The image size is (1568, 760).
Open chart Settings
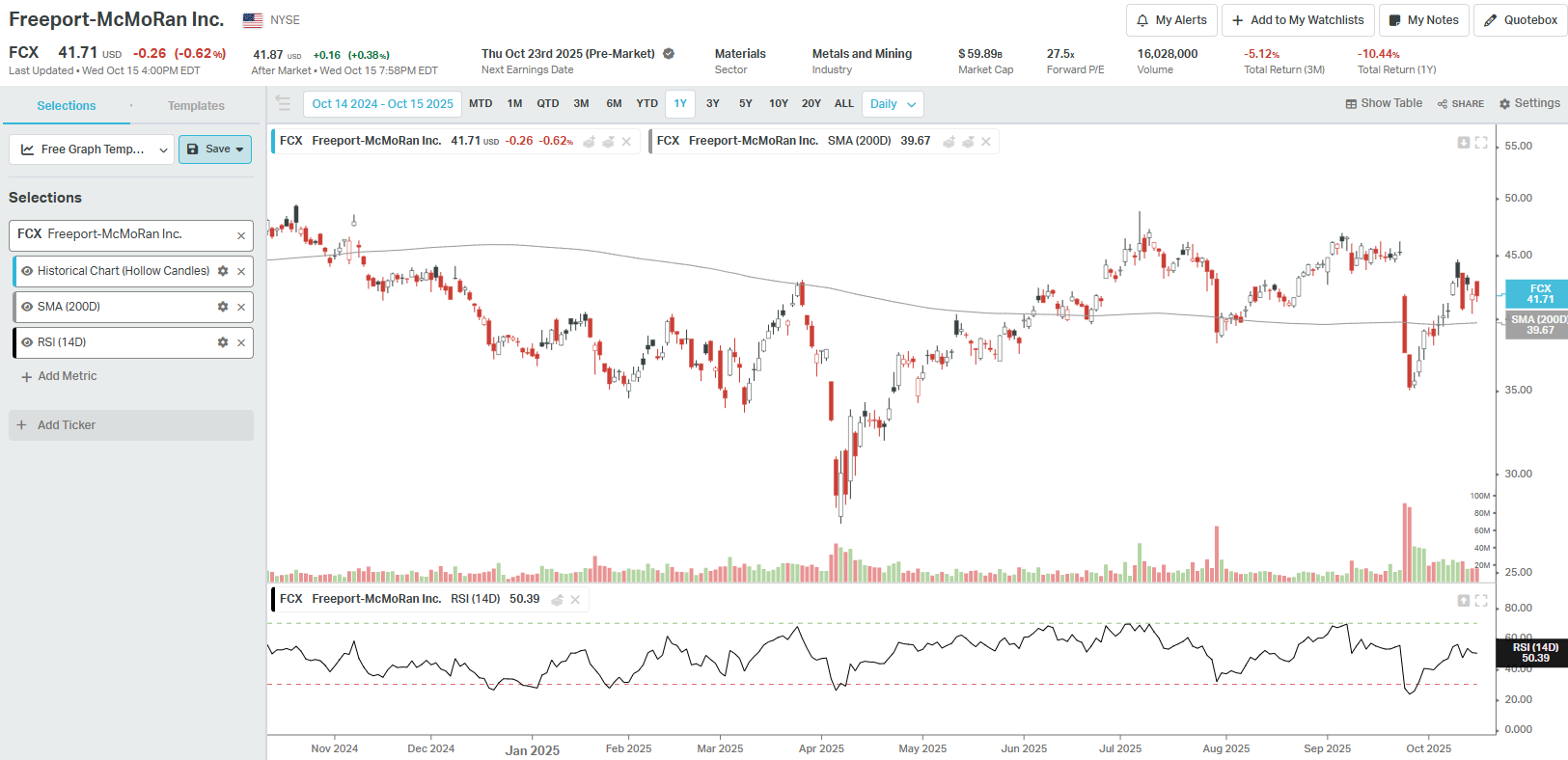1529,103
